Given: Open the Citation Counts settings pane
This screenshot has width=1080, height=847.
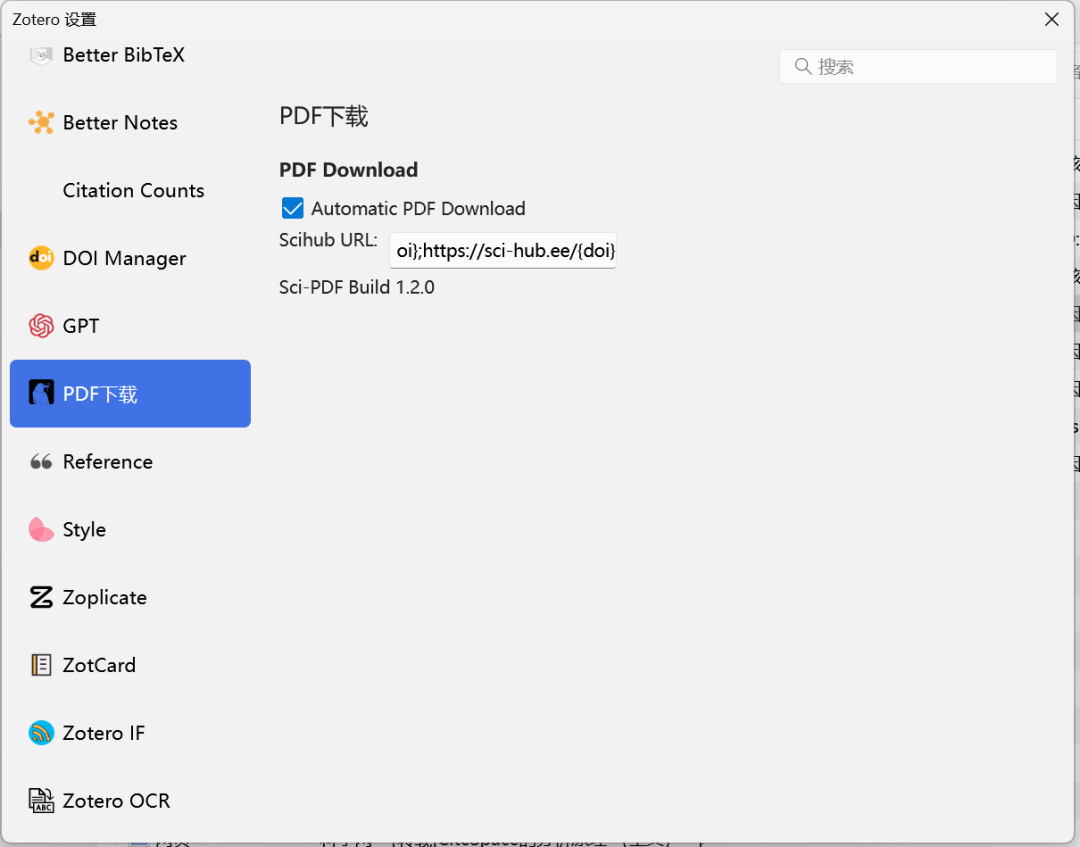Looking at the screenshot, I should point(133,191).
